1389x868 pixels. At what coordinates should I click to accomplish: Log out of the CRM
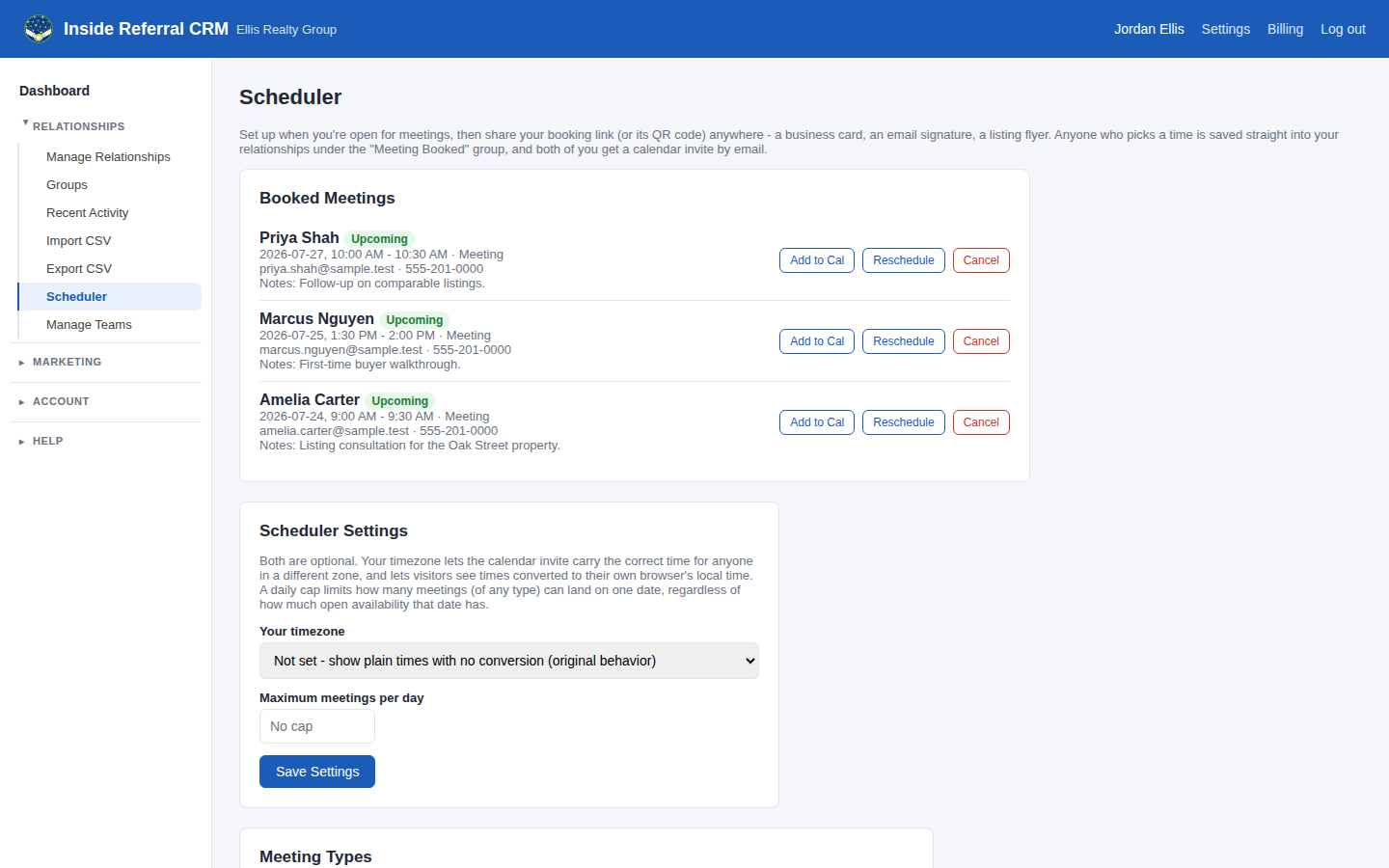point(1343,29)
